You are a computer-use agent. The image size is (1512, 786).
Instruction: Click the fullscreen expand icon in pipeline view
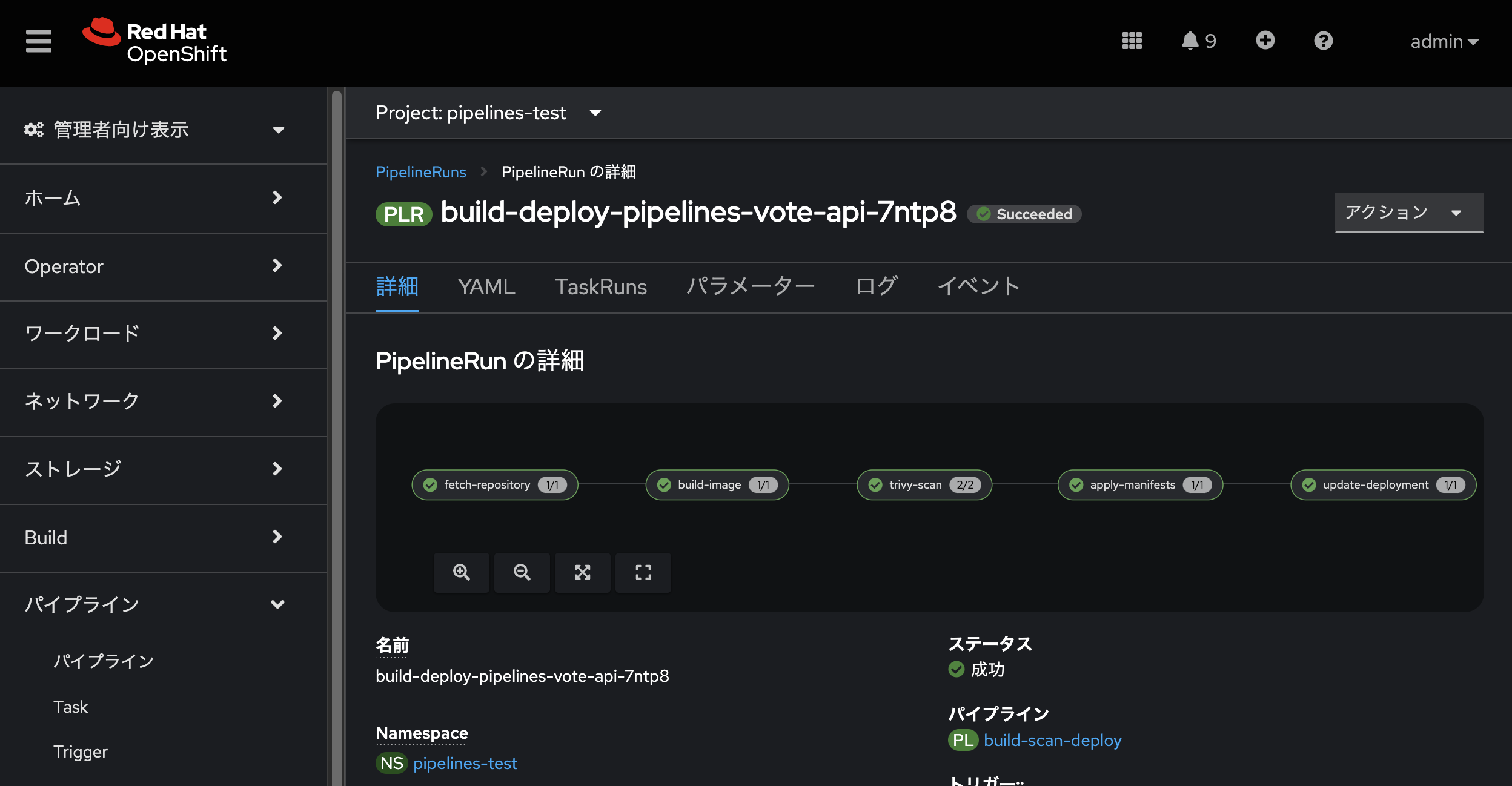(x=643, y=572)
